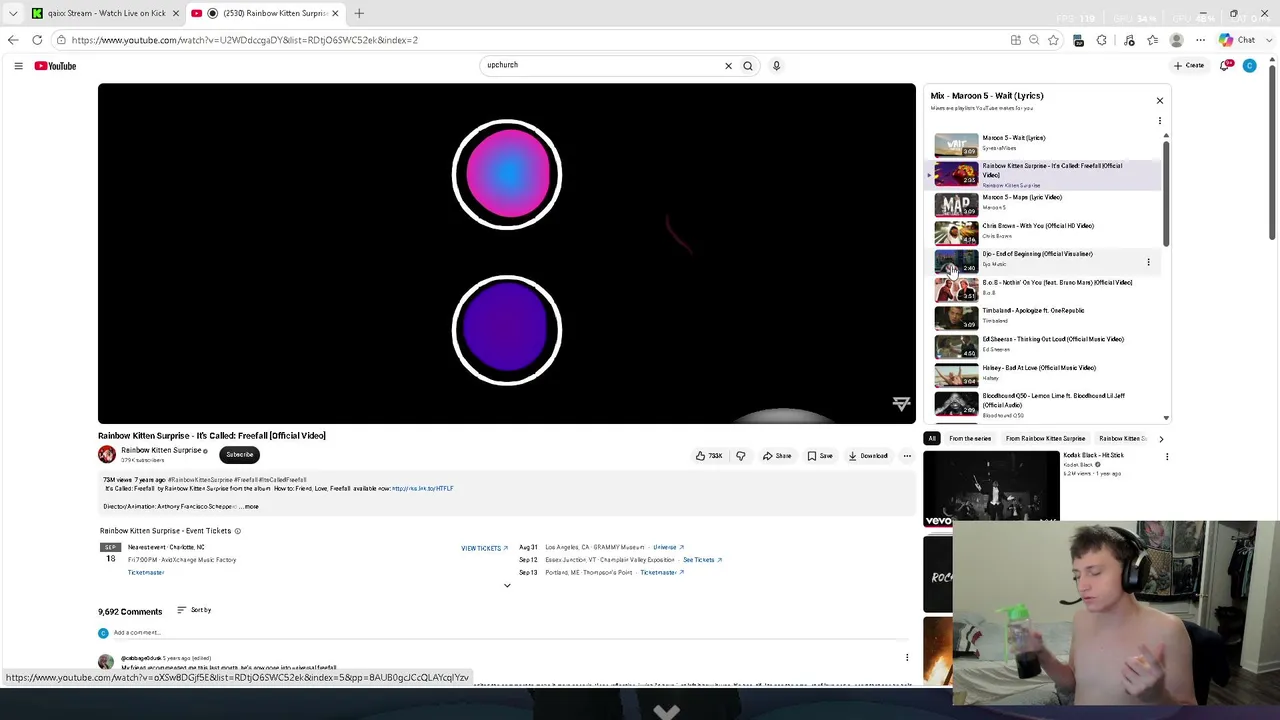Switch to qaixx Stream Kick tab
Image resolution: width=1280 pixels, height=720 pixels.
[x=105, y=13]
